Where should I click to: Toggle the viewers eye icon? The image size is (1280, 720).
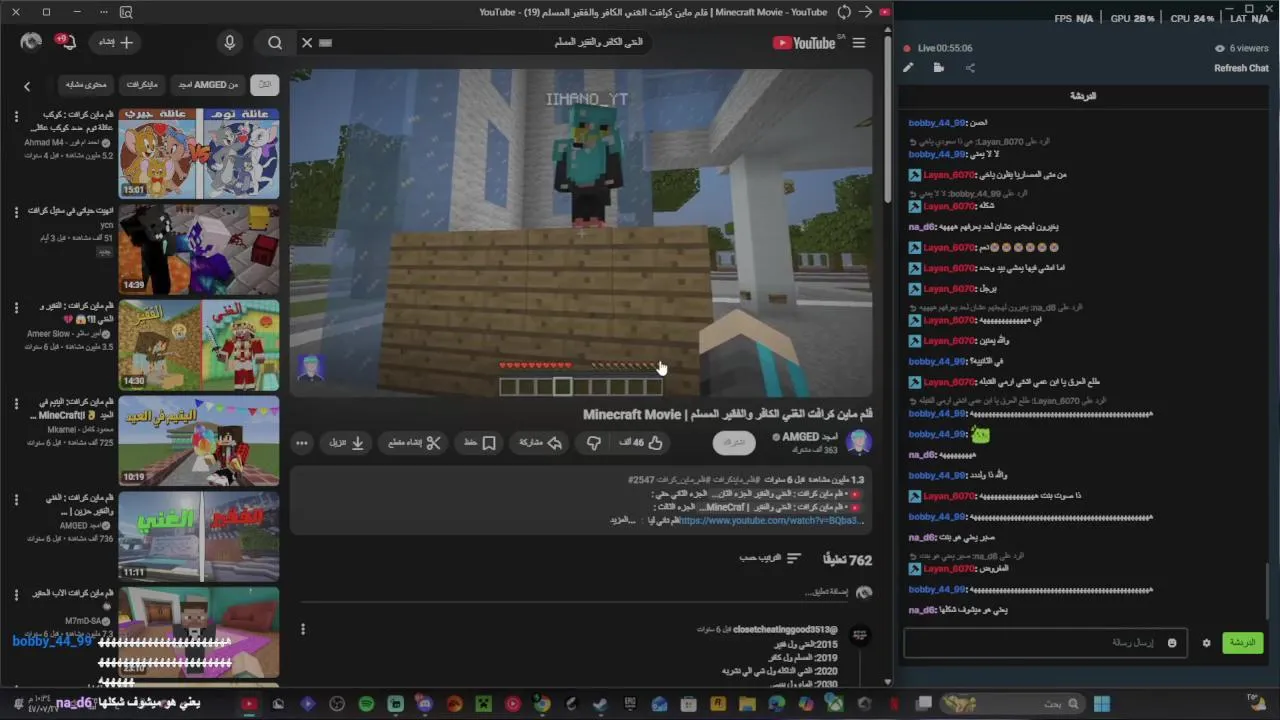[x=1219, y=48]
